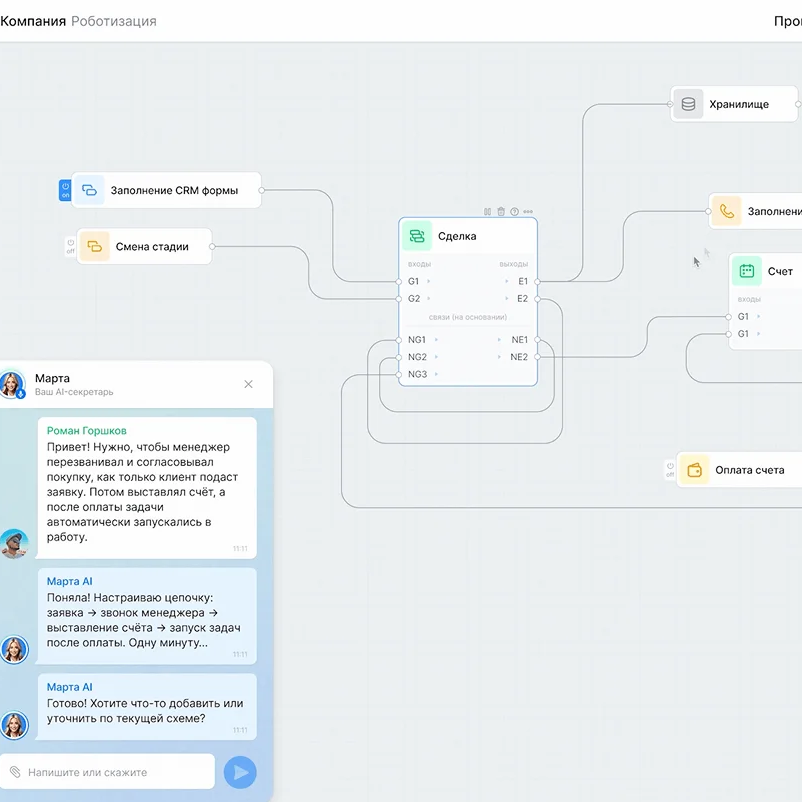
Task: Click the orange phone icon node
Action: pyautogui.click(x=726, y=211)
